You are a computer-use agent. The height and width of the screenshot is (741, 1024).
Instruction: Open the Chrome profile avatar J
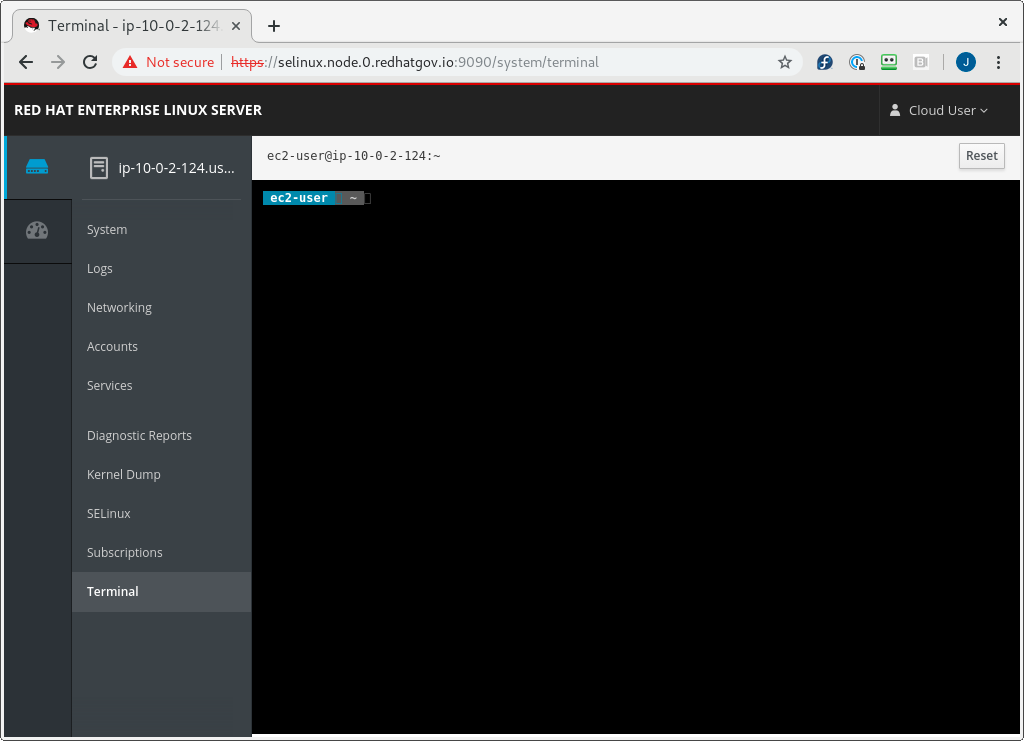coord(966,62)
